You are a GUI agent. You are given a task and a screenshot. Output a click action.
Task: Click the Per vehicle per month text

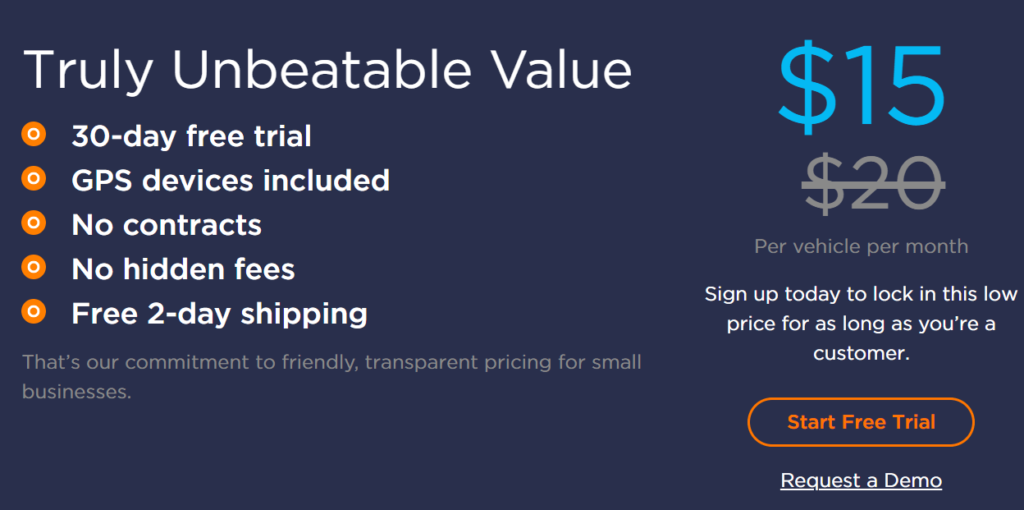point(861,246)
